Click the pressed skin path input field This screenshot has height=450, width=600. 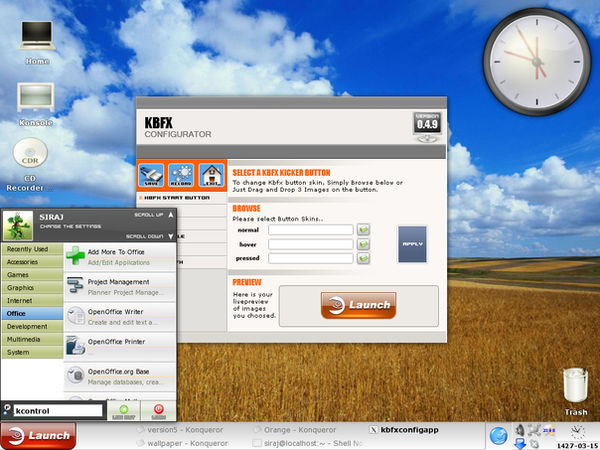click(x=310, y=258)
